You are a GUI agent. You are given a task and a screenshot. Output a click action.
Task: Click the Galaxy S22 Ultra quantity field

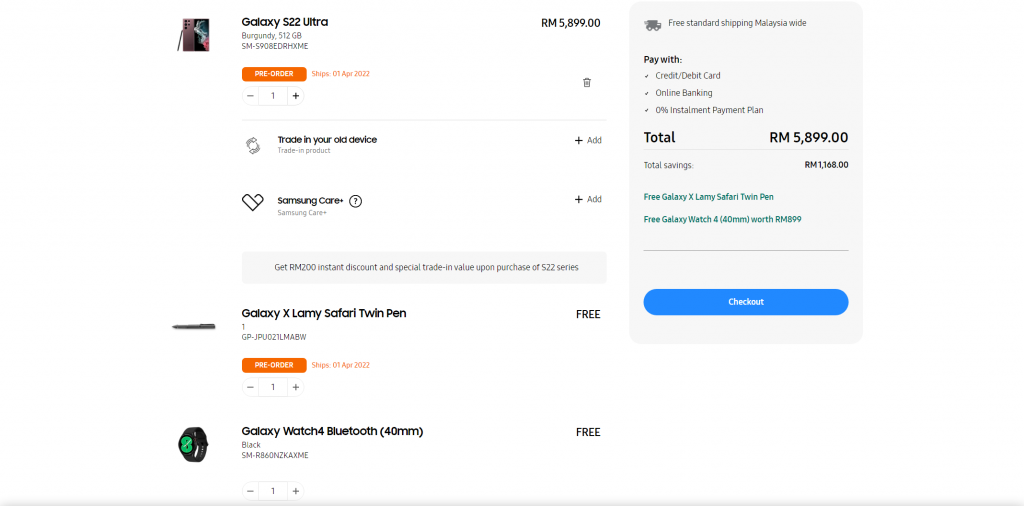coord(272,96)
